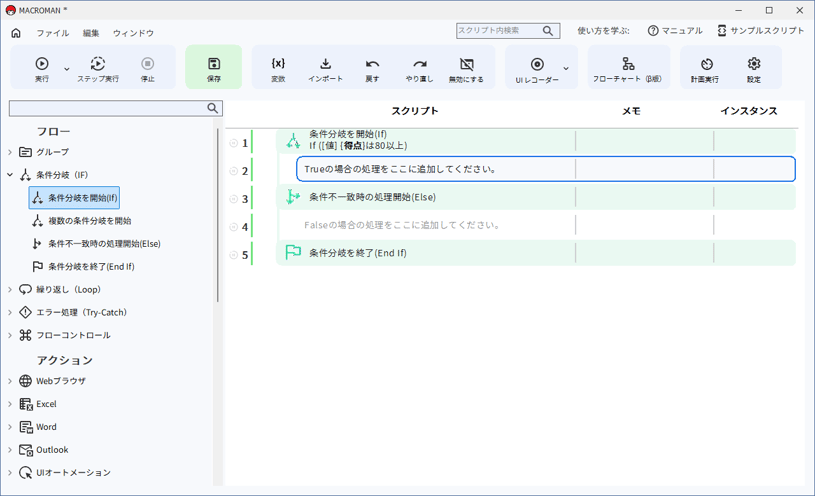
Task: Open UI Recorder dropdown arrow
Action: pos(566,68)
